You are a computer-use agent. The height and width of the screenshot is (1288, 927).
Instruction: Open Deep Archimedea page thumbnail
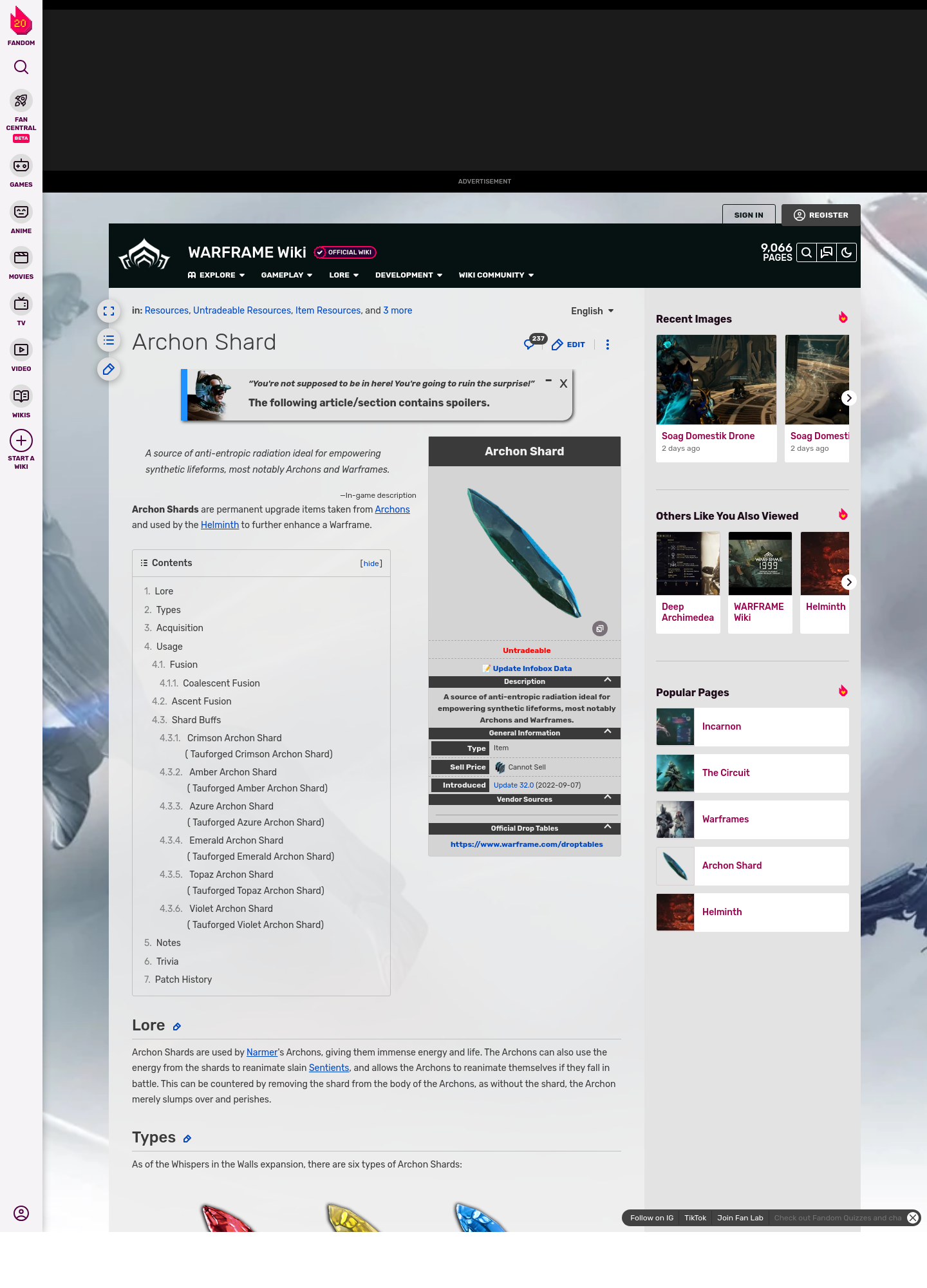688,563
